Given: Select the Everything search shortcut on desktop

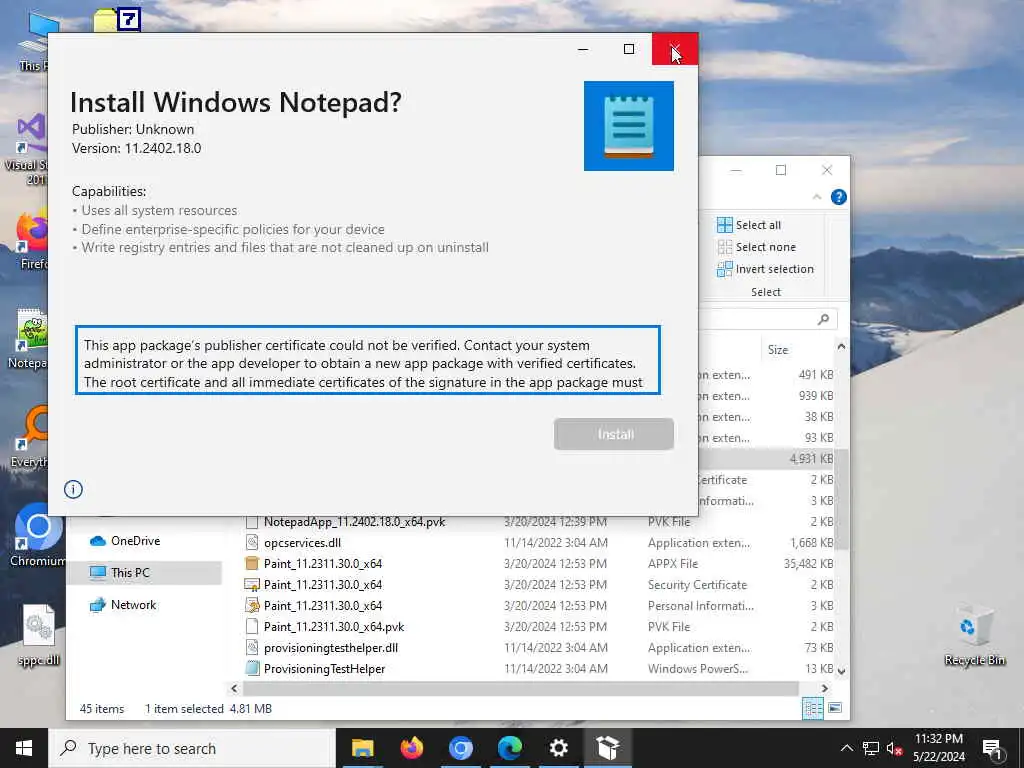Looking at the screenshot, I should [29, 437].
